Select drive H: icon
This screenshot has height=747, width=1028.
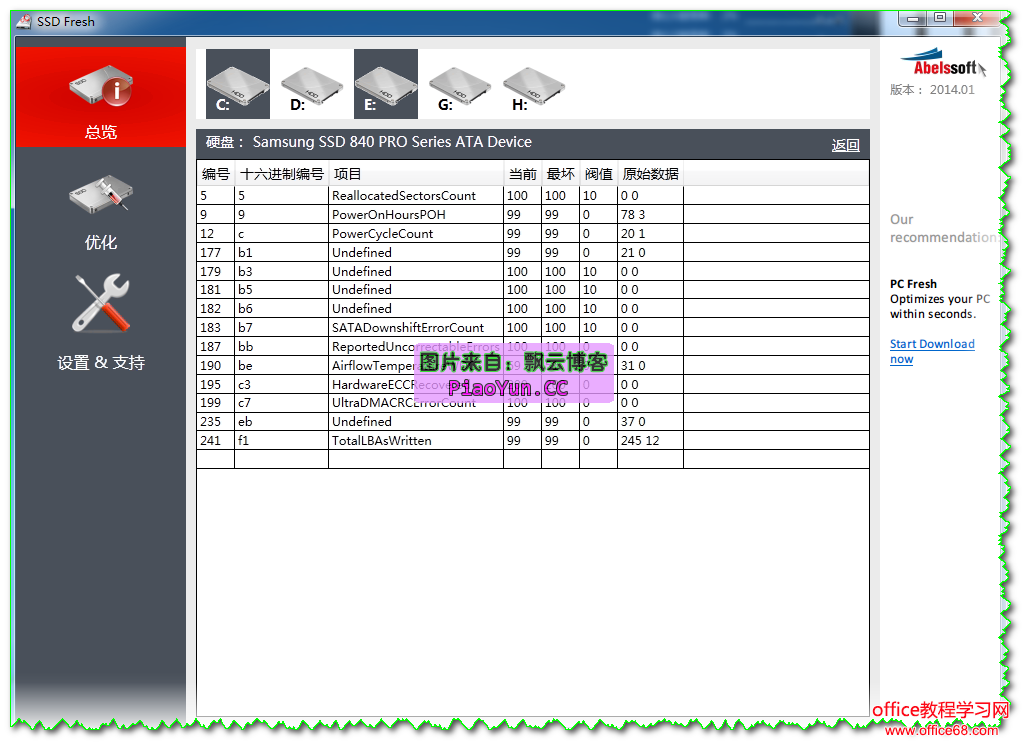click(x=534, y=84)
